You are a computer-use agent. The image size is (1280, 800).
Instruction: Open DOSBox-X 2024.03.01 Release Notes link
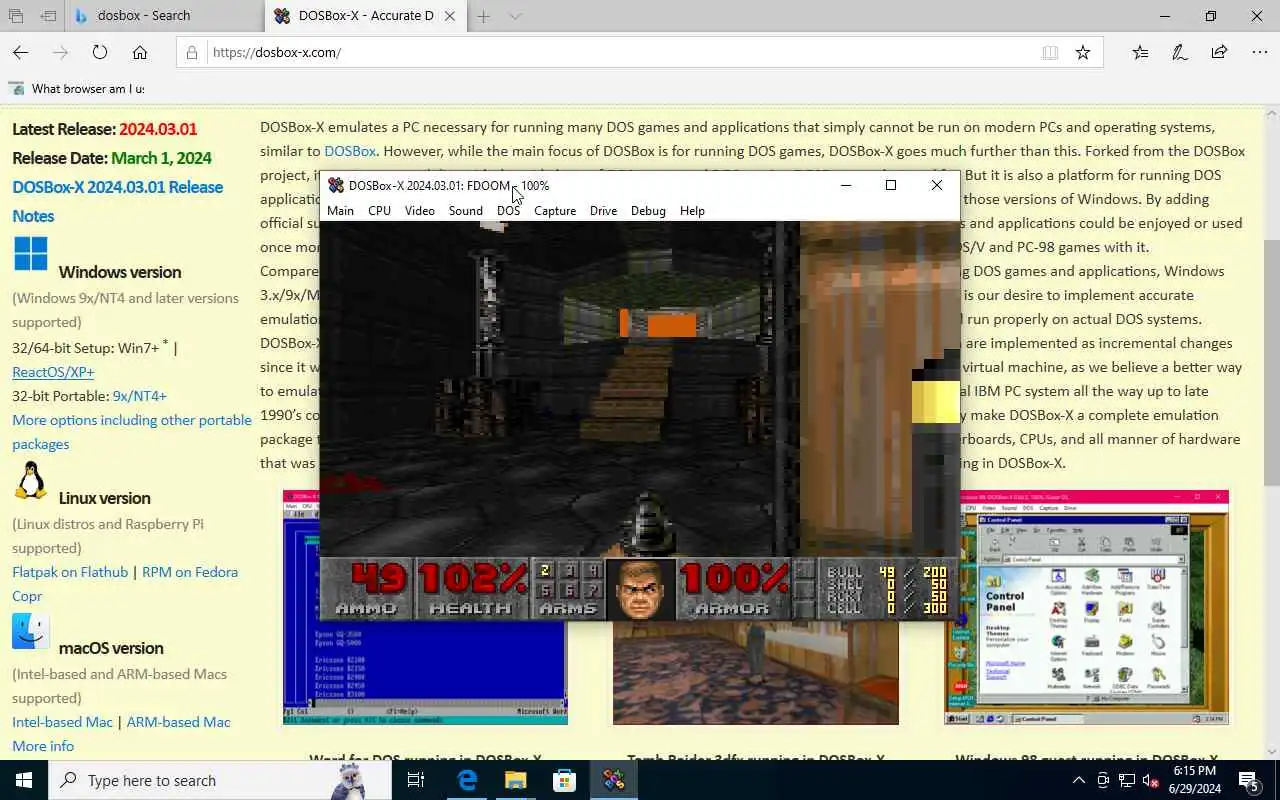[x=117, y=201]
